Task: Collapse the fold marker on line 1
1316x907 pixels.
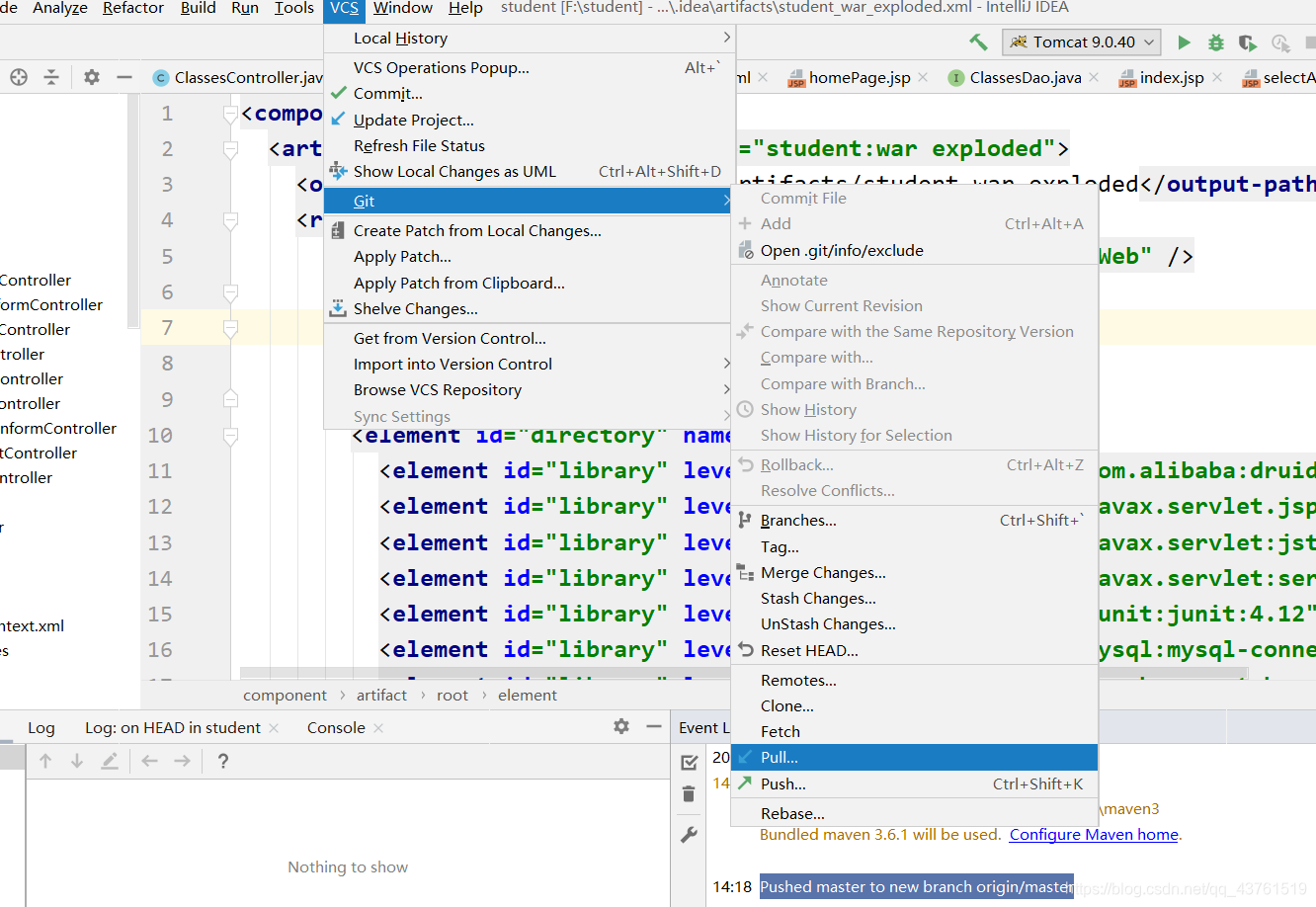Action: point(230,115)
